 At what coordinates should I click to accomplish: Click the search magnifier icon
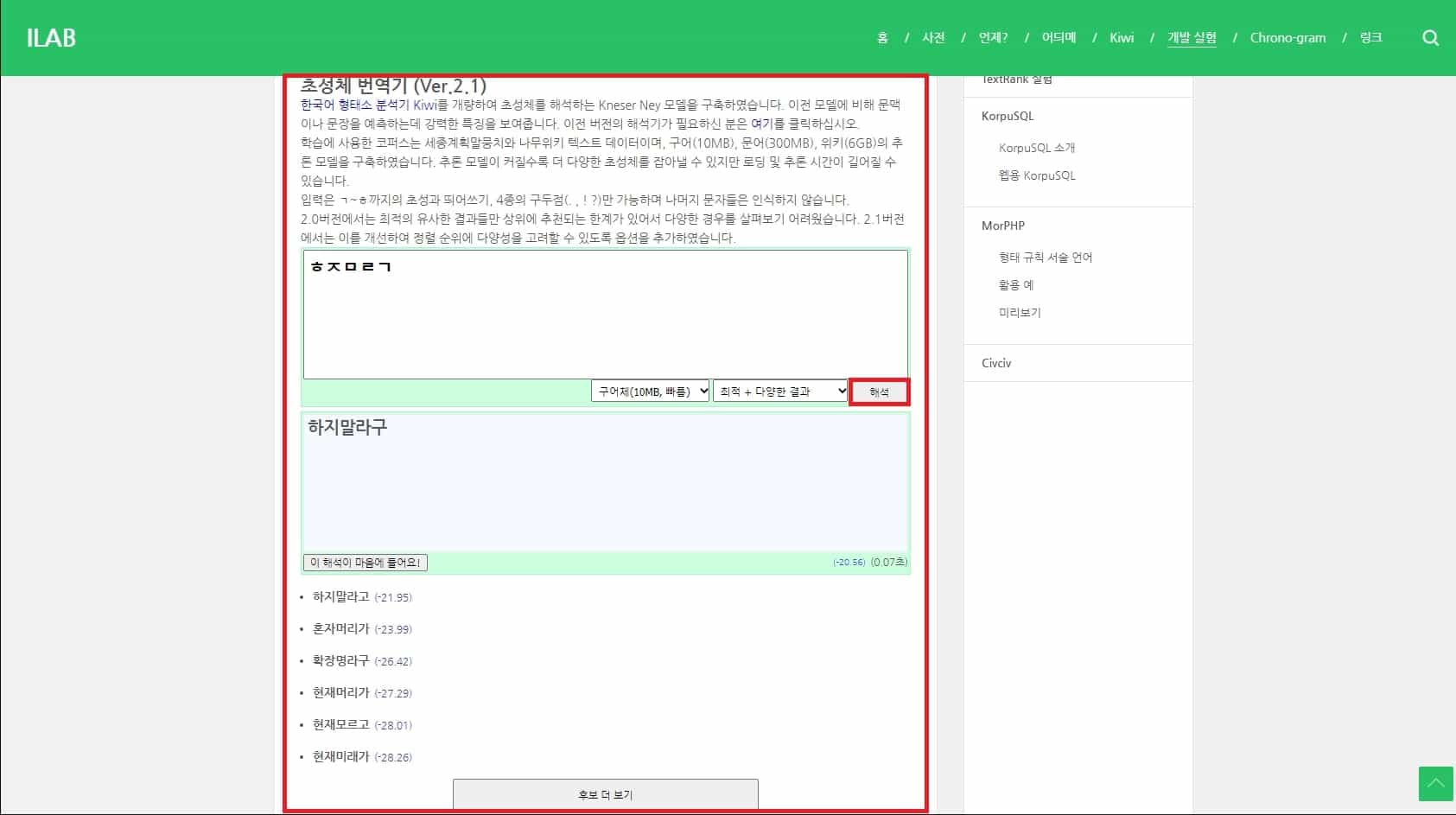1431,37
